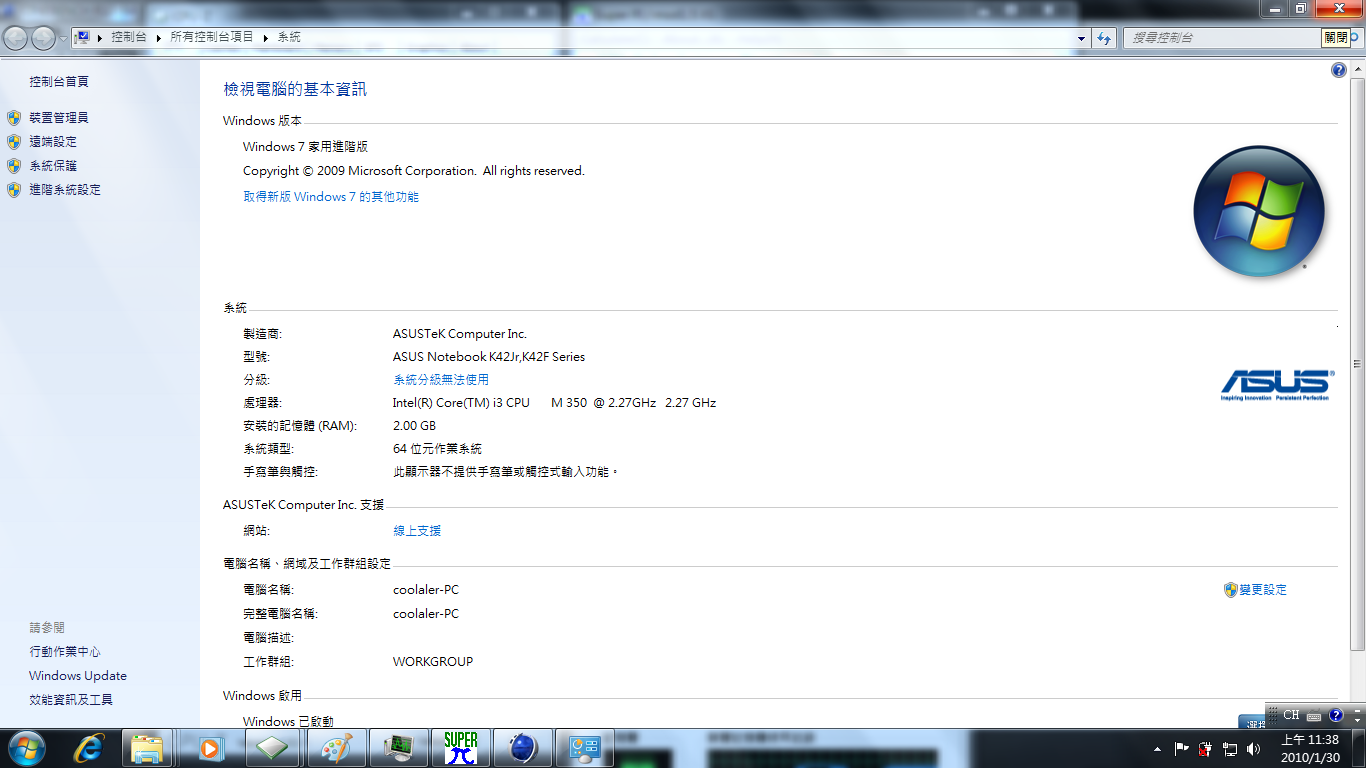Expand arrow after 所有控制台項目 breadcrumb

tap(266, 37)
